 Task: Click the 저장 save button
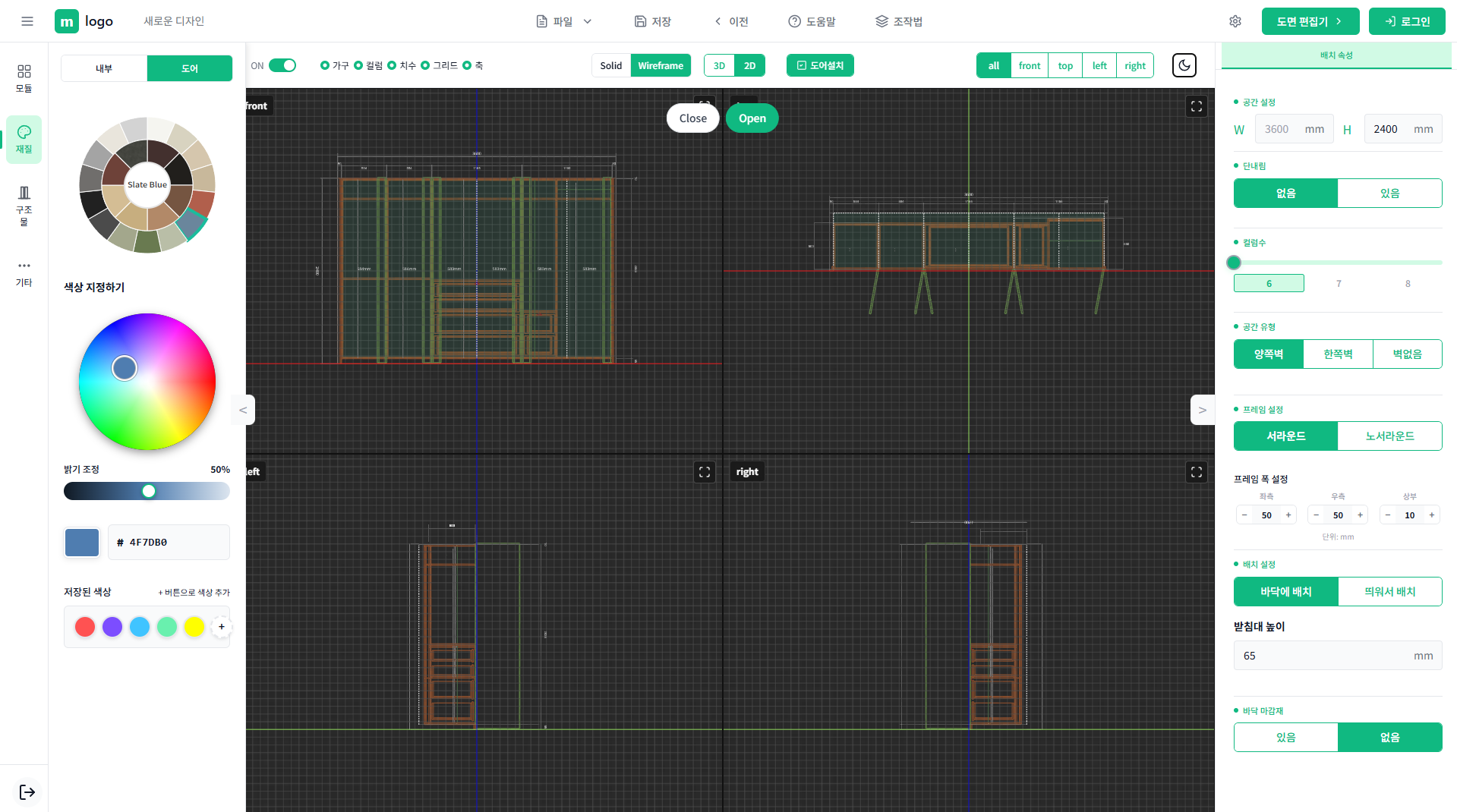(653, 21)
